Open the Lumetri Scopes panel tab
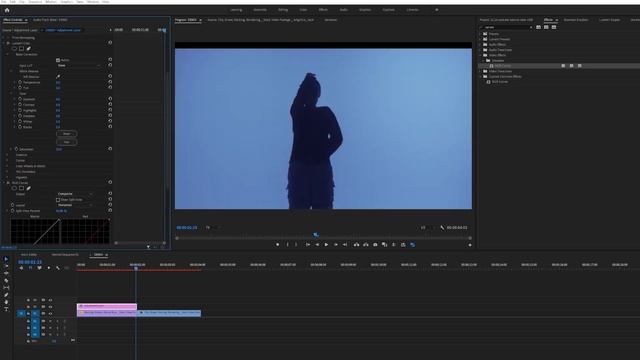640x360 pixels. tap(609, 20)
